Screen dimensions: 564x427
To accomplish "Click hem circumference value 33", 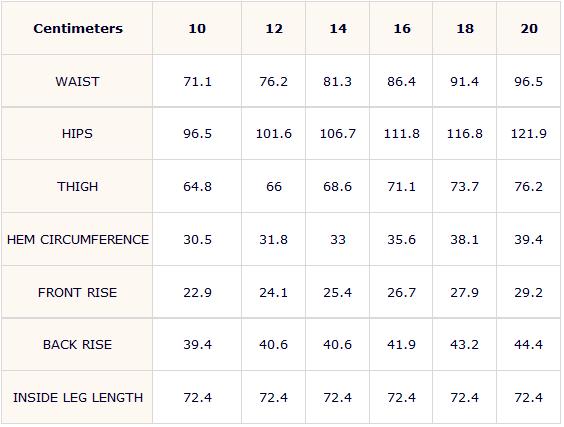I will point(338,240).
